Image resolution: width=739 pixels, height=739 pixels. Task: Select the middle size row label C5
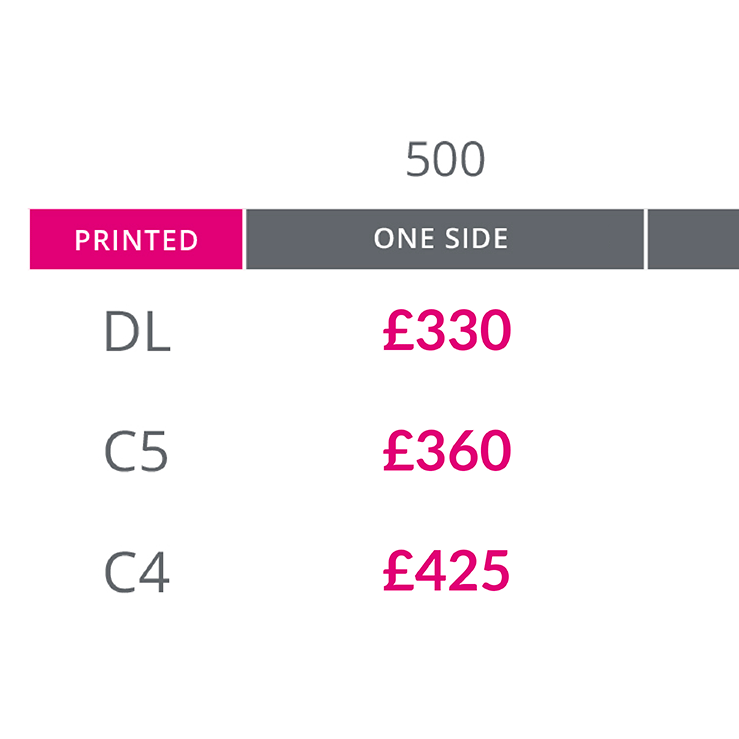click(x=136, y=452)
